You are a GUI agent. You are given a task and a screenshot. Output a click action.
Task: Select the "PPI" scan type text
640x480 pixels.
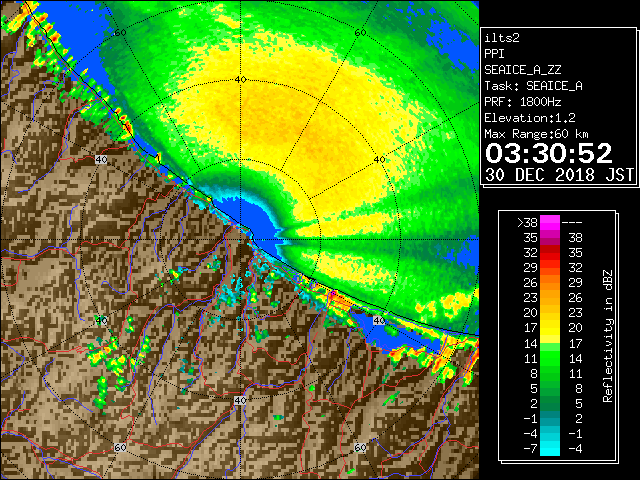[494, 54]
